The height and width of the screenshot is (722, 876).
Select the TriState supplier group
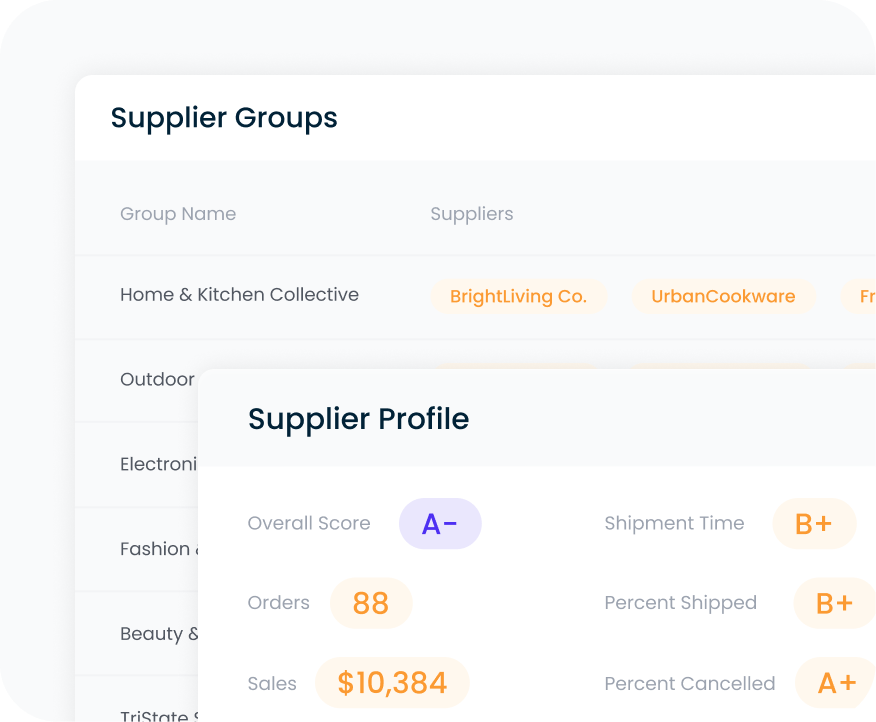[x=155, y=713]
